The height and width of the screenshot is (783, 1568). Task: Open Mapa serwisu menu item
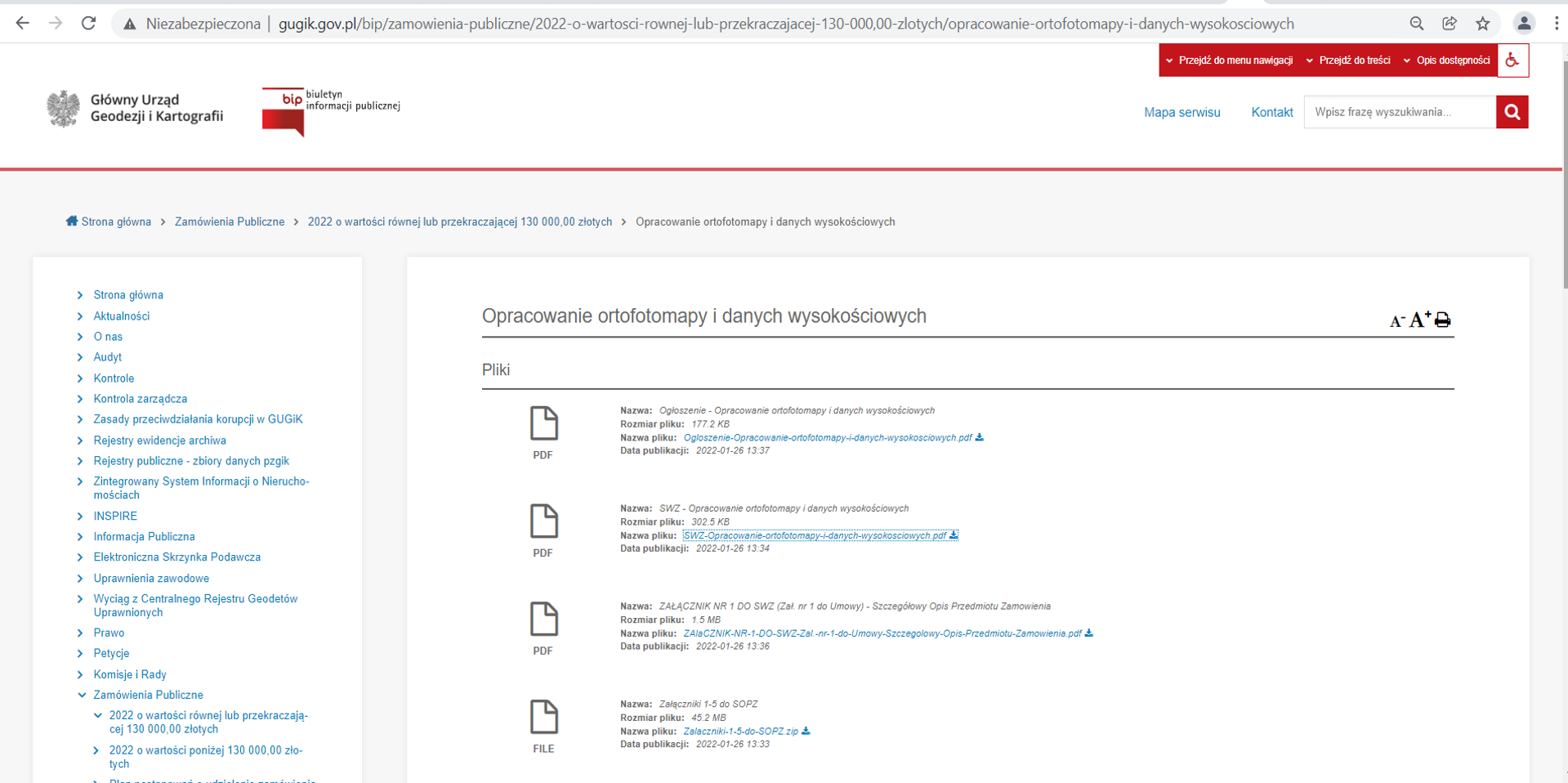coord(1182,112)
